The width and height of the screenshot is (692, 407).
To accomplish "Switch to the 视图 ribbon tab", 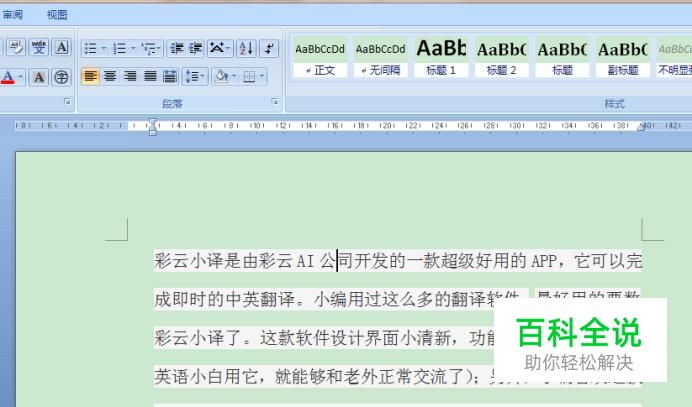I will 57,15.
